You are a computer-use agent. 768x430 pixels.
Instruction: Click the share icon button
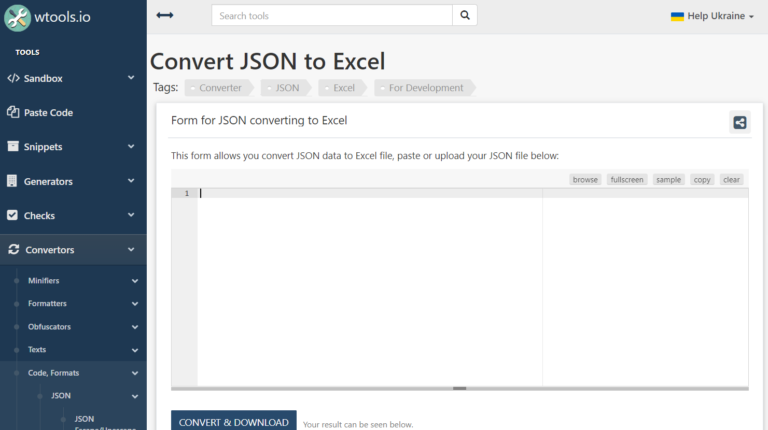pyautogui.click(x=739, y=122)
